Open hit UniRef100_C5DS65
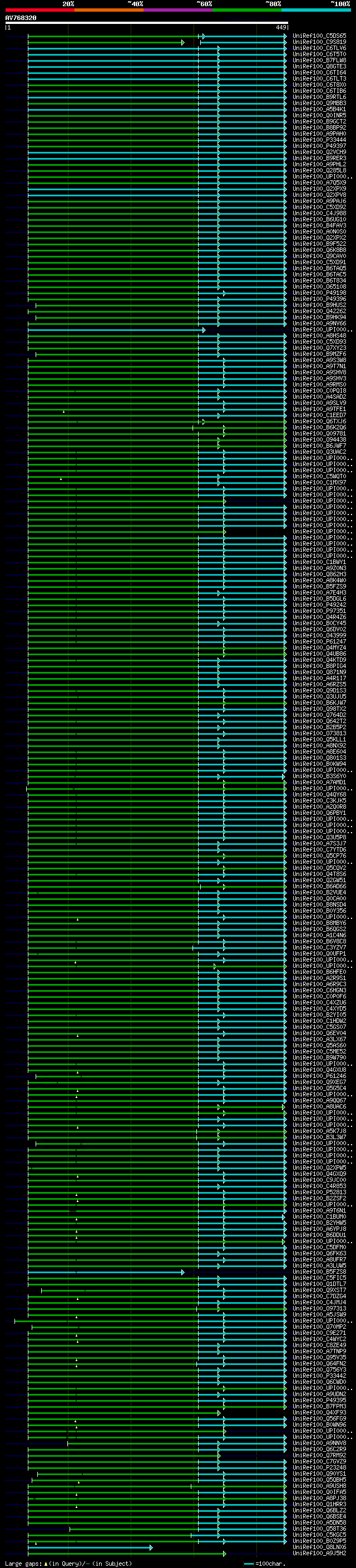 [x=319, y=37]
